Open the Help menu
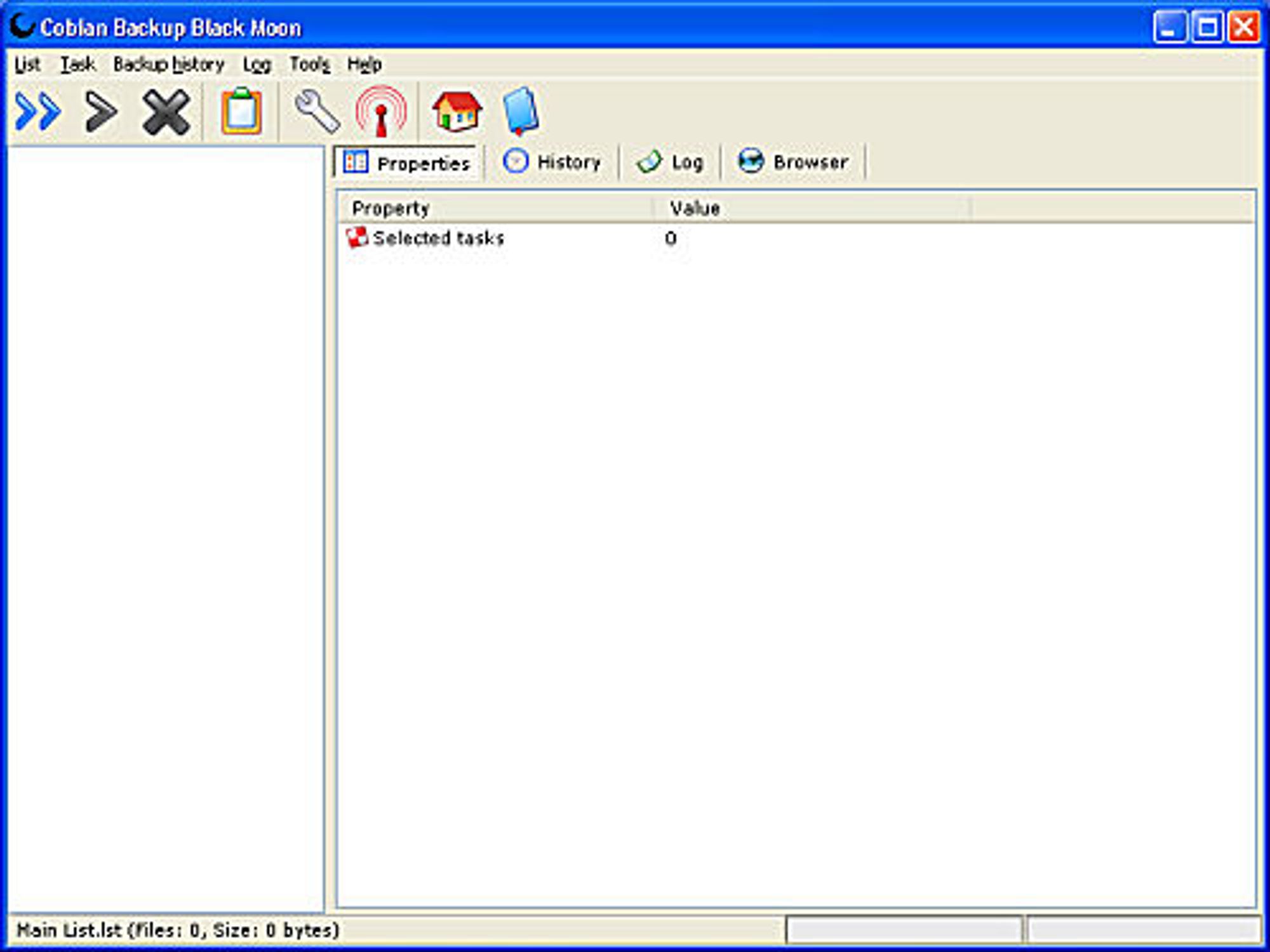The height and width of the screenshot is (952, 1270). pyautogui.click(x=364, y=65)
